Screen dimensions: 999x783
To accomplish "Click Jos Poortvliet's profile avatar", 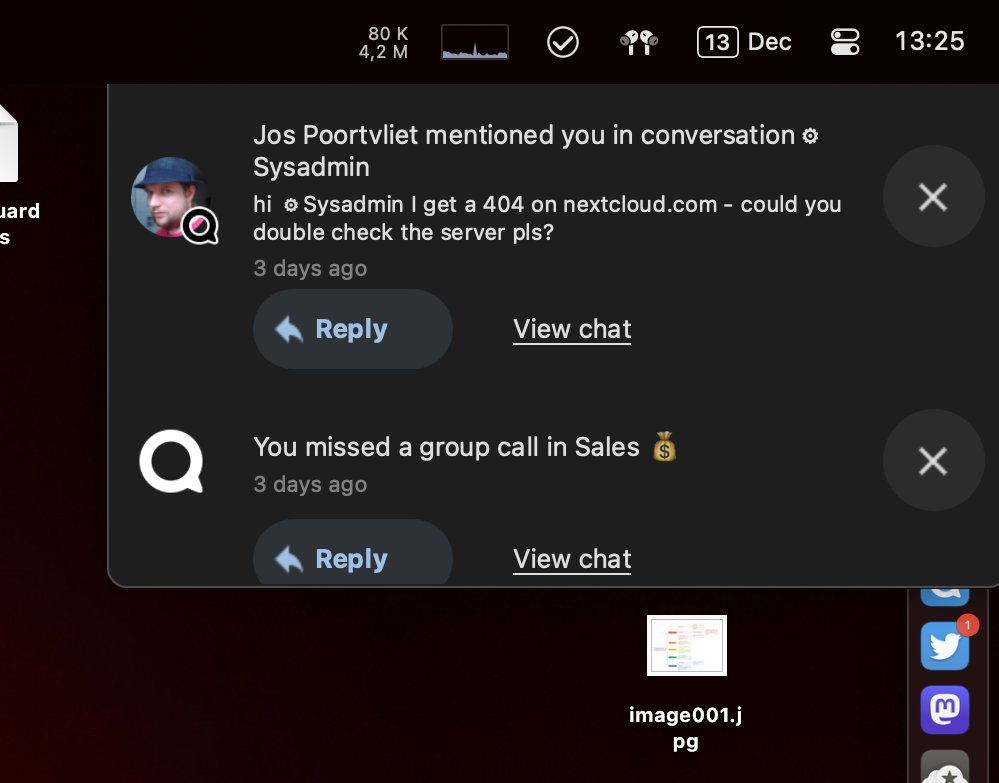I will tap(170, 196).
